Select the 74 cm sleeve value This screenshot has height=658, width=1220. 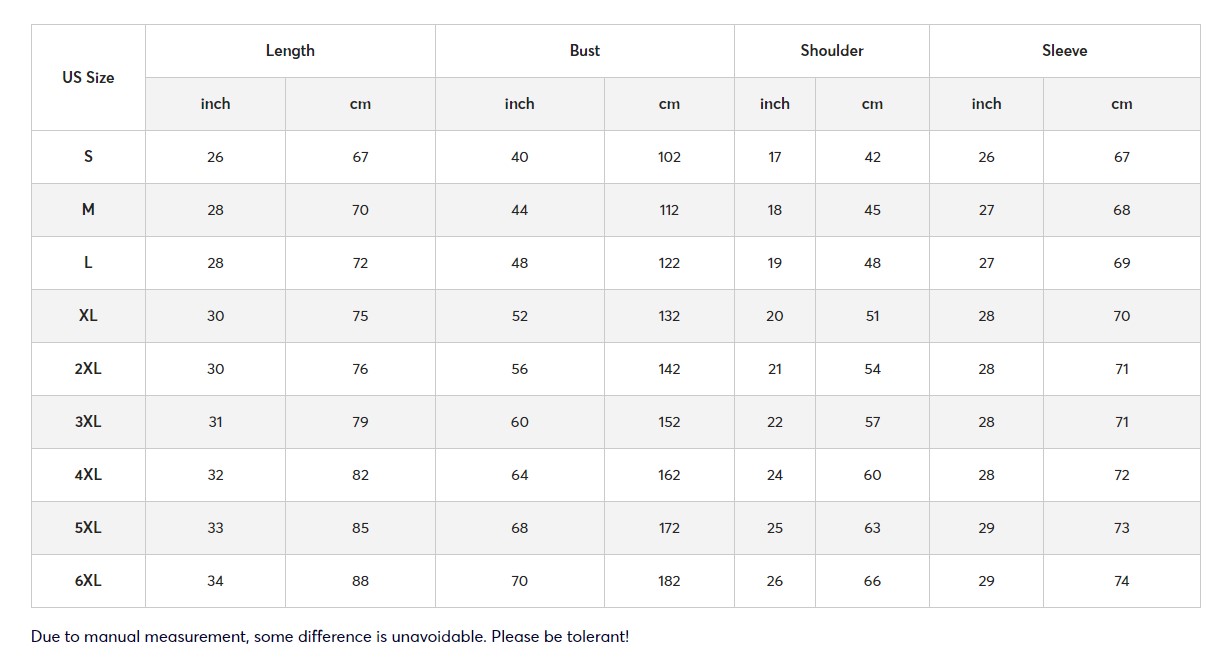(x=1121, y=581)
